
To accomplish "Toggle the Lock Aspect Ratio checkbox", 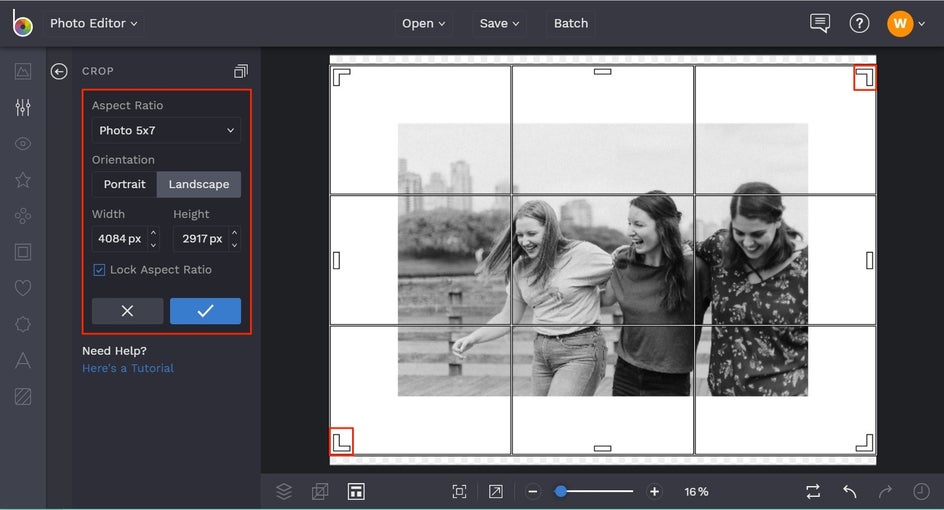I will 99,270.
